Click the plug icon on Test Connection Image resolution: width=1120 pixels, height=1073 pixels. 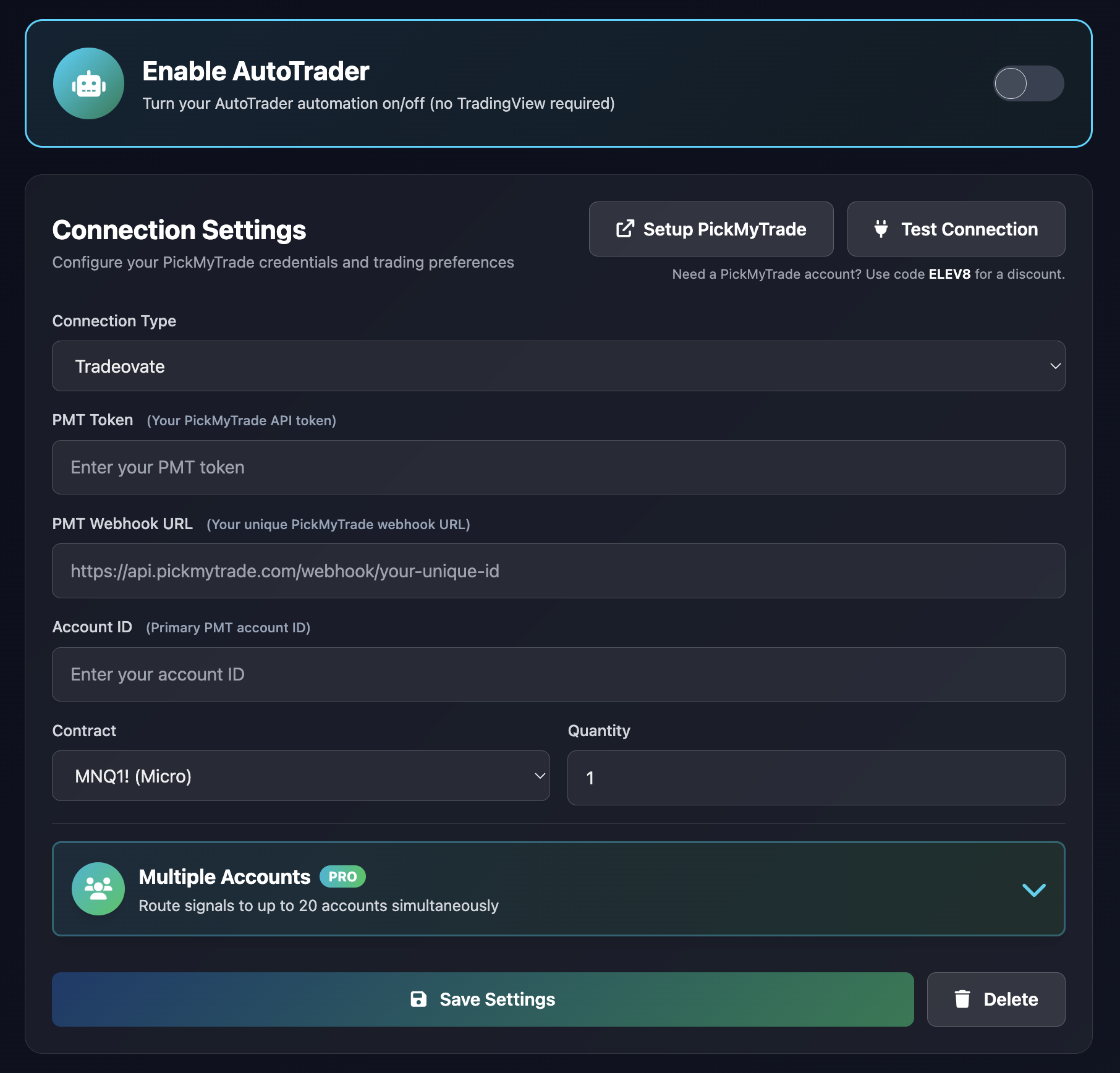[x=881, y=229]
